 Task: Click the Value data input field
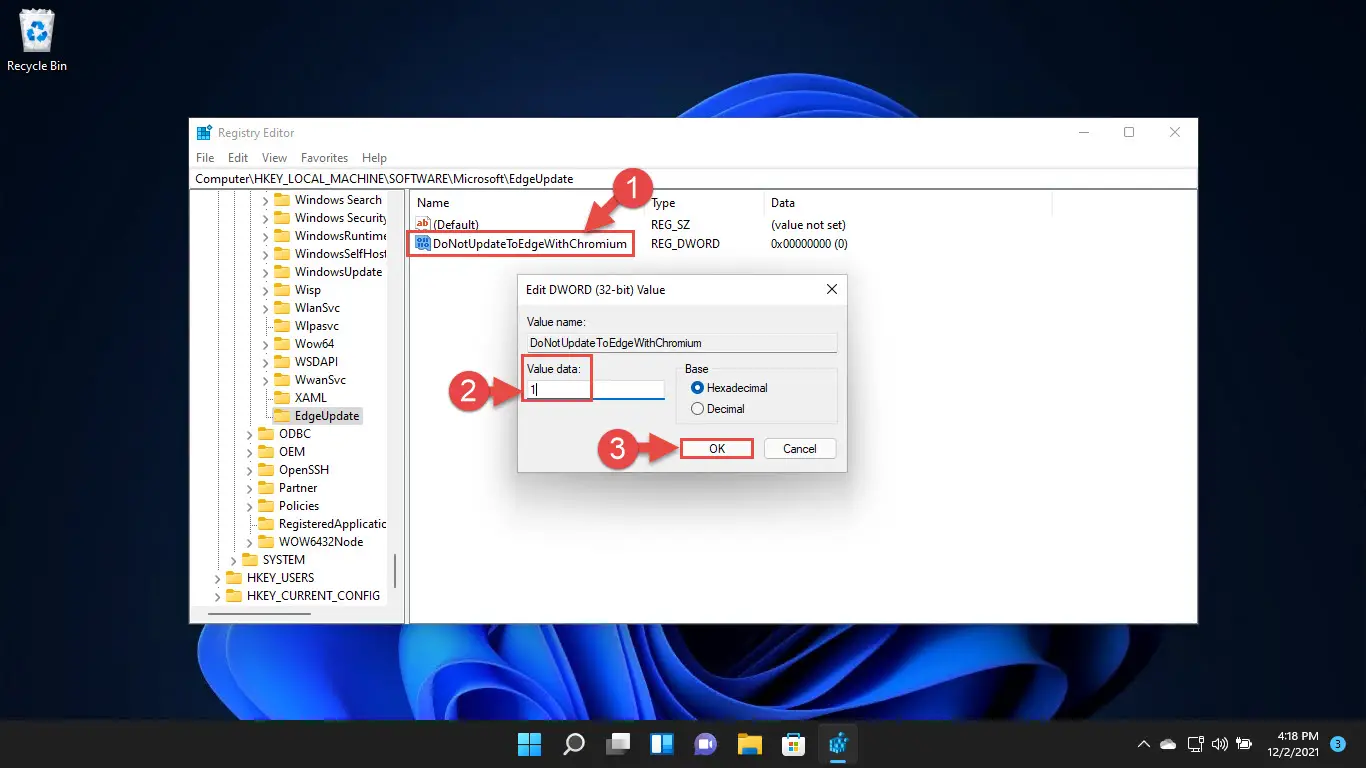coord(595,389)
